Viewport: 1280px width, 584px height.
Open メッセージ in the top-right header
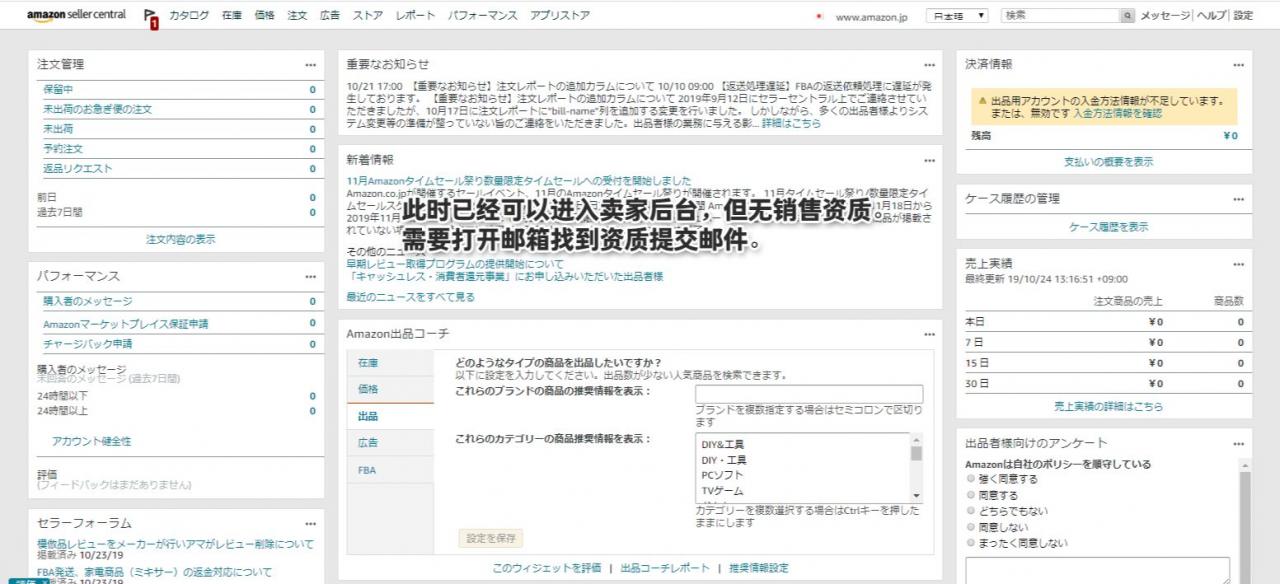[x=1166, y=16]
